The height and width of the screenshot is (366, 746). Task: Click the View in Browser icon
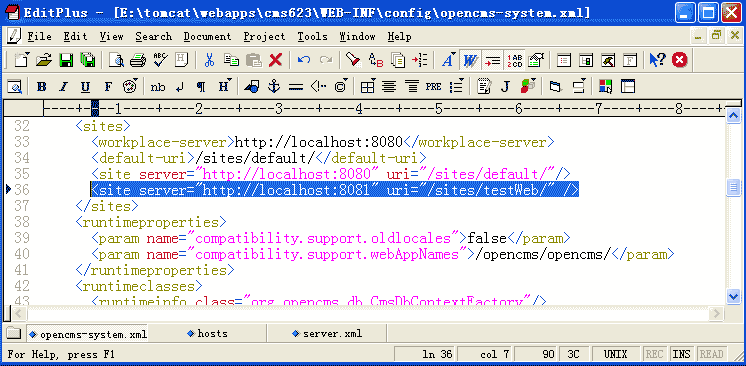point(15,87)
